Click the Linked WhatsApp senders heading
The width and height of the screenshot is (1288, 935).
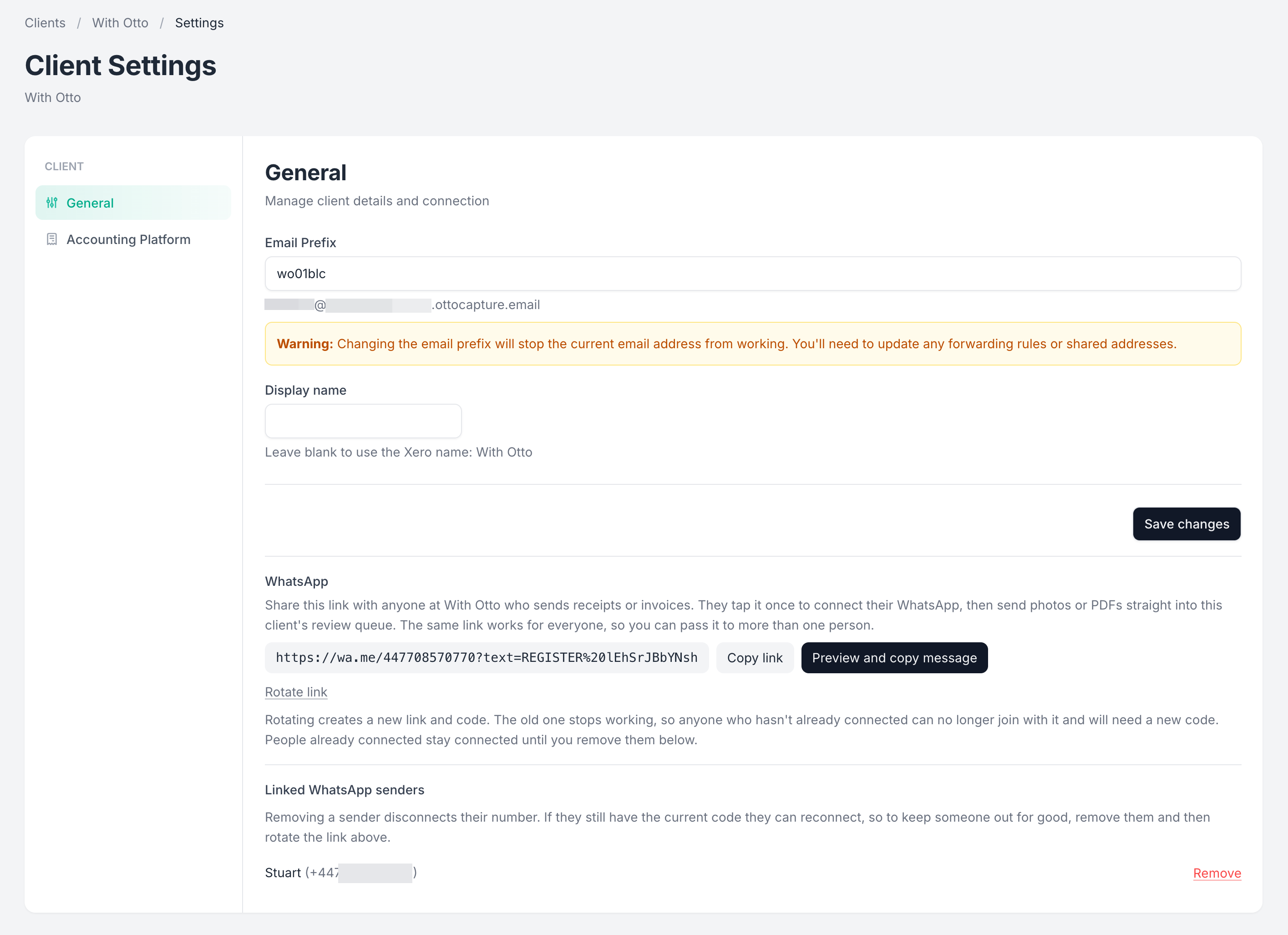(344, 790)
